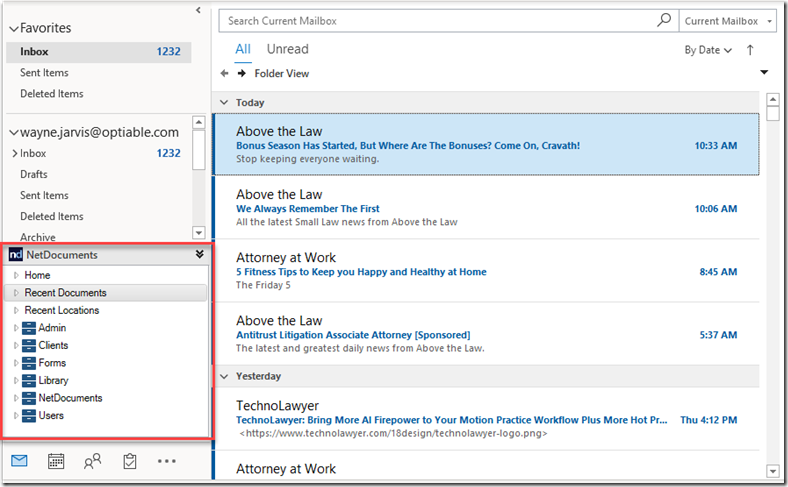Open the Bonus Season Has Started email

point(486,145)
